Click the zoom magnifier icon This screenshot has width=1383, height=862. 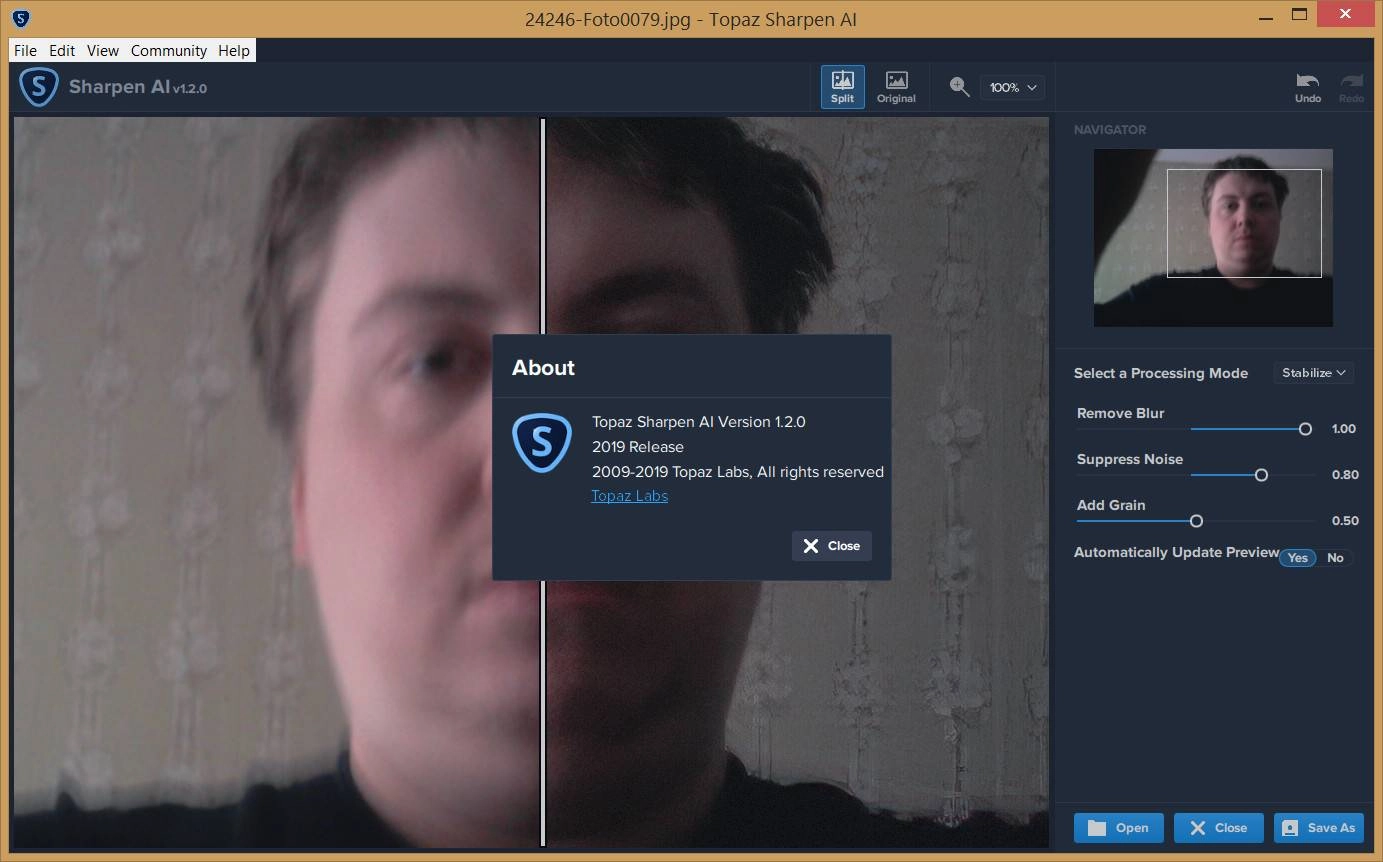tap(959, 87)
